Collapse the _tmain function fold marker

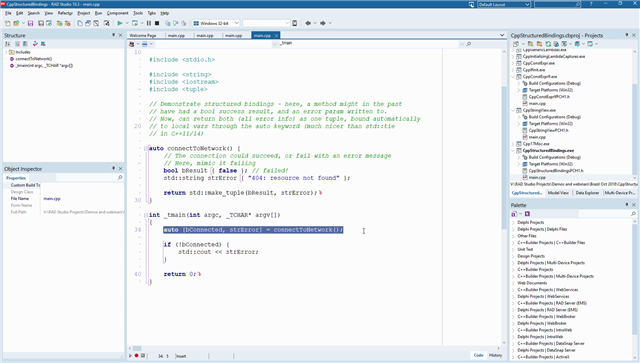click(x=146, y=215)
